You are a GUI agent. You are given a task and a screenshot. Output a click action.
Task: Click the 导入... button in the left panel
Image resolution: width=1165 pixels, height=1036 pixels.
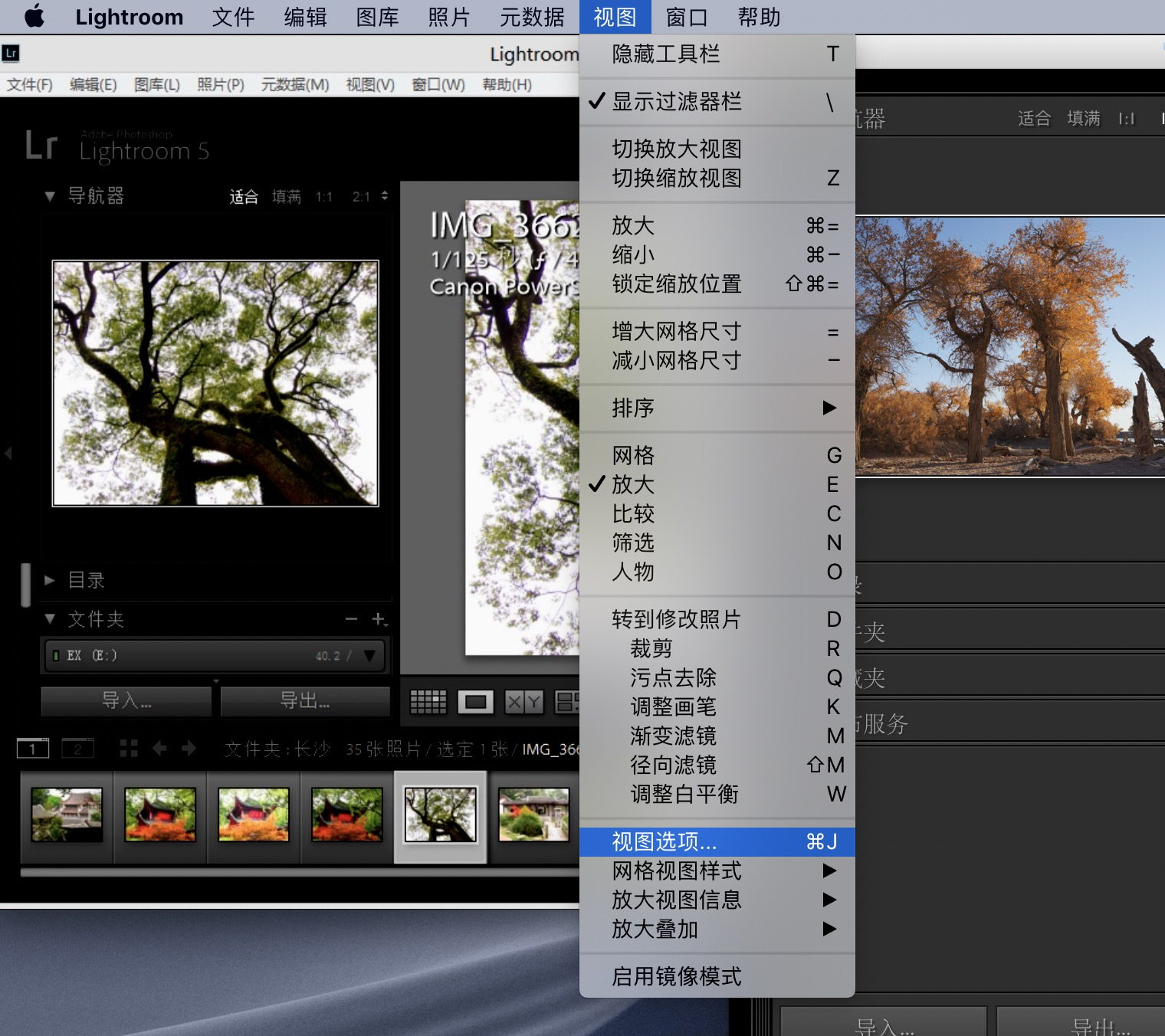[126, 700]
